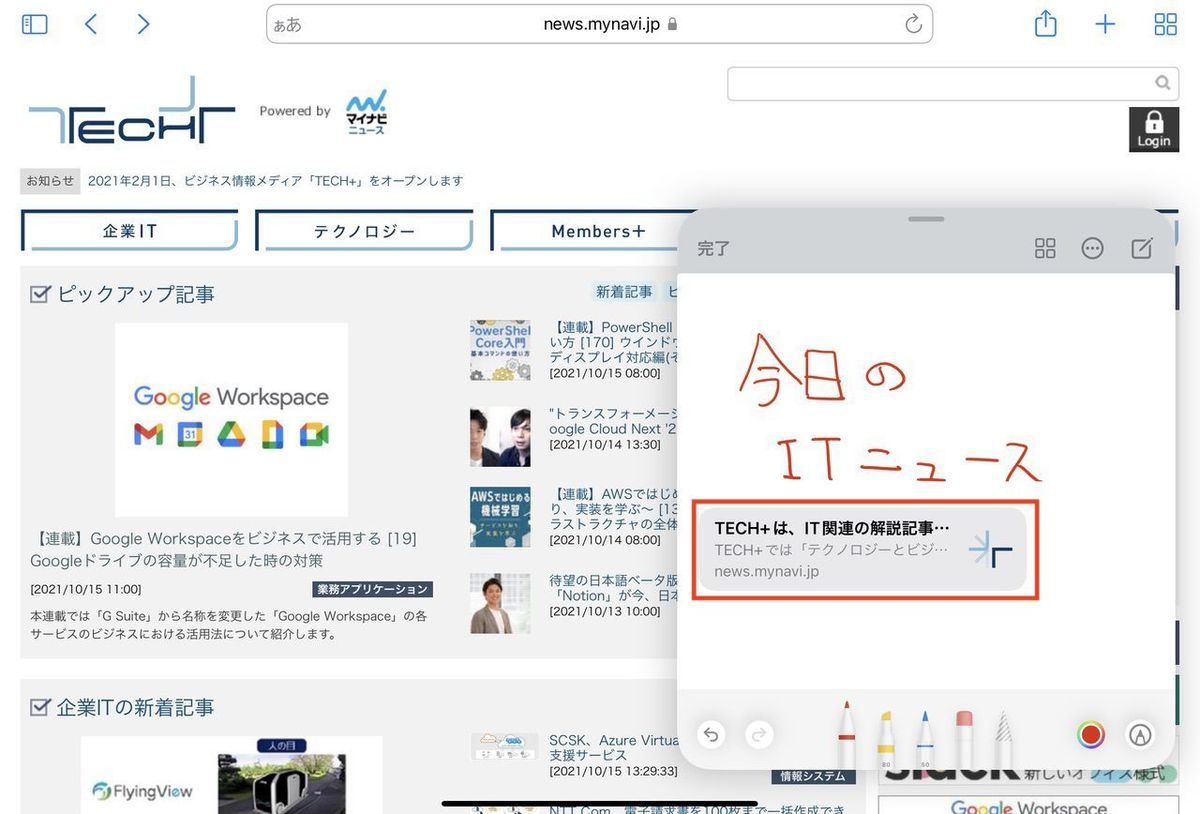This screenshot has width=1200, height=814.
Task: Select the 企業IT navigation tab
Action: point(130,231)
